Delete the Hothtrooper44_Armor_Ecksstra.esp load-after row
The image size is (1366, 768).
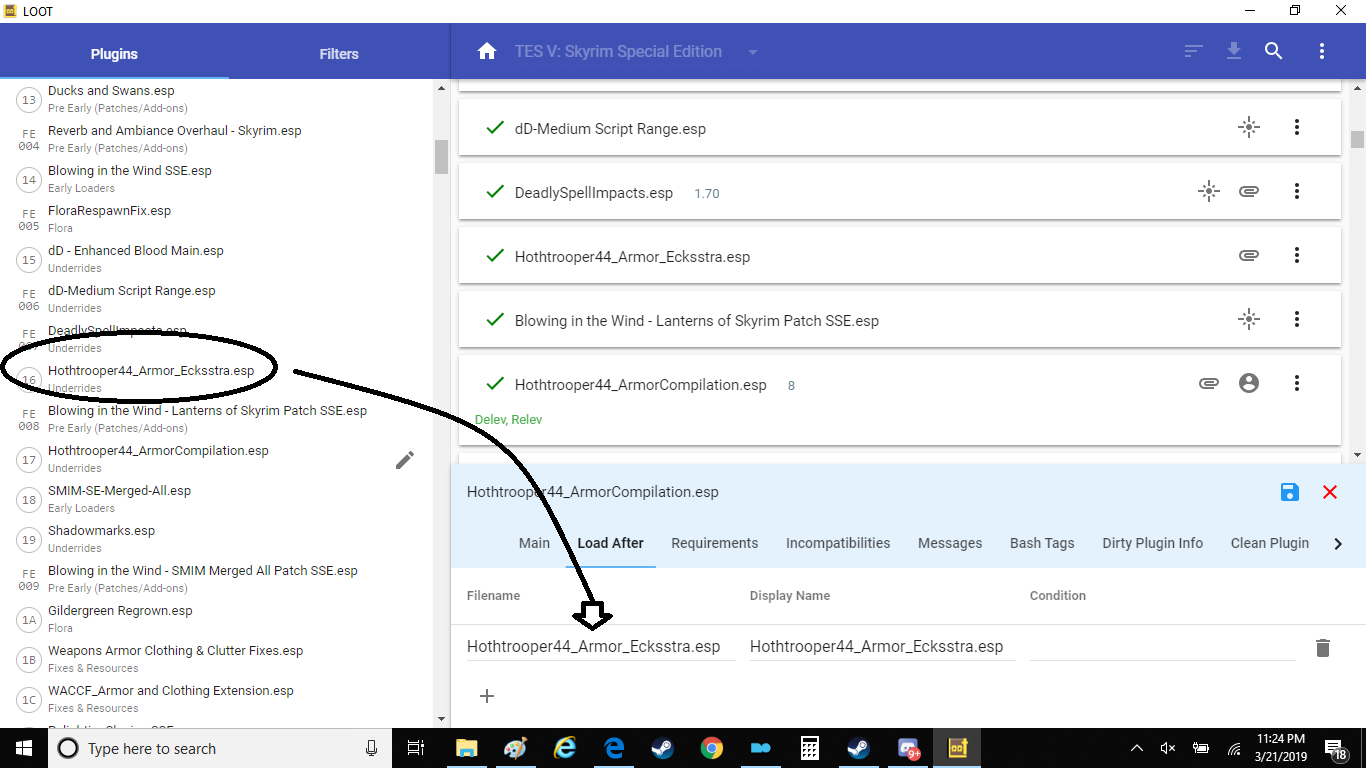click(1322, 648)
